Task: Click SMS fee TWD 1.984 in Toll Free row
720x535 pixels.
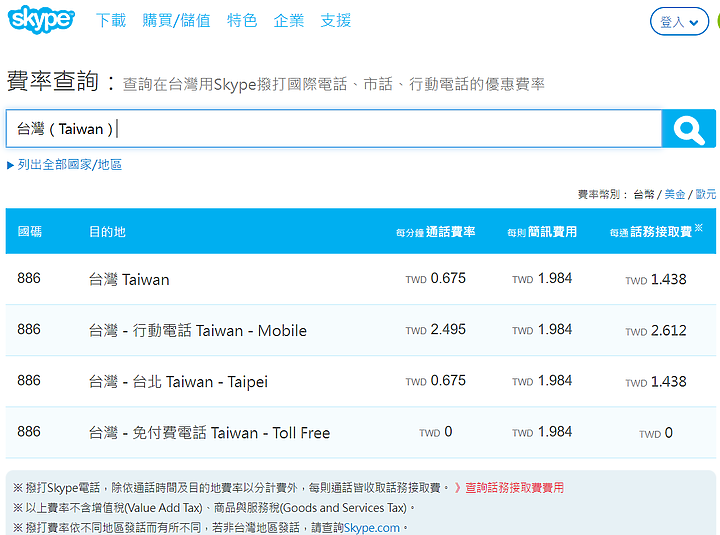Action: 542,432
